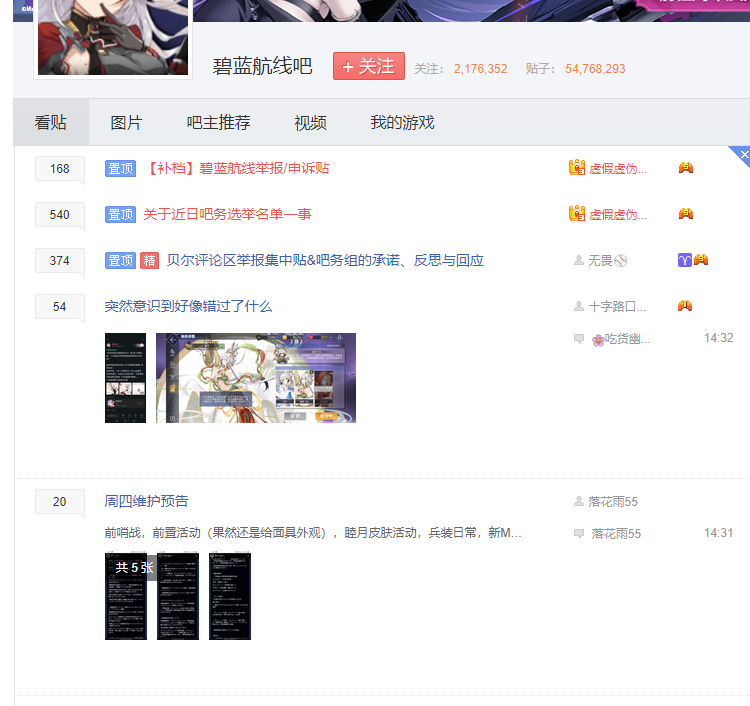Open author 虚假虚伪 of 吧务选举名单 post
The width and height of the screenshot is (750, 706).
(x=618, y=215)
